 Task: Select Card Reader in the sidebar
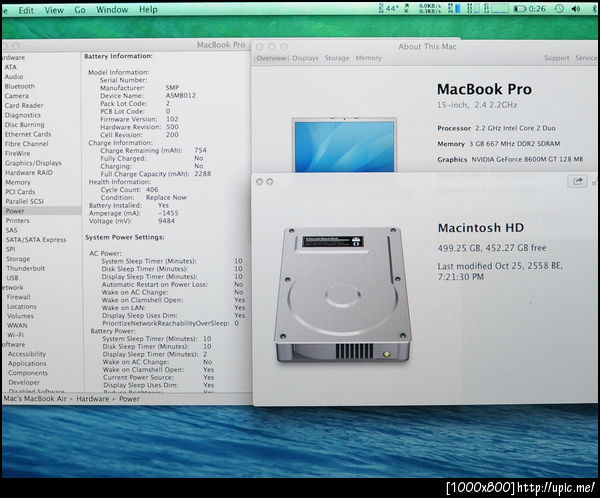(x=24, y=105)
